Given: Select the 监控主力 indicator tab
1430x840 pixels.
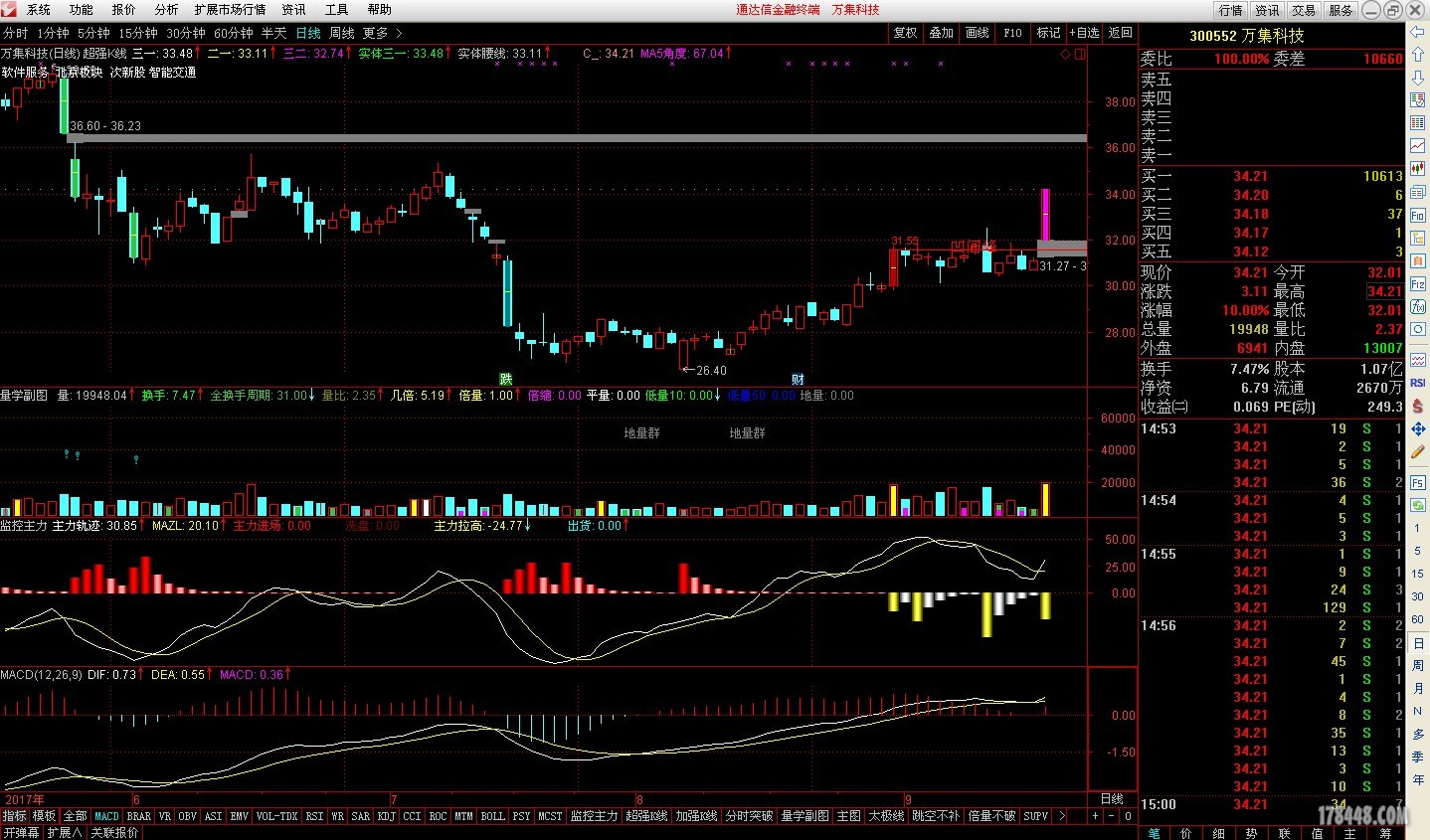Looking at the screenshot, I should [x=594, y=816].
